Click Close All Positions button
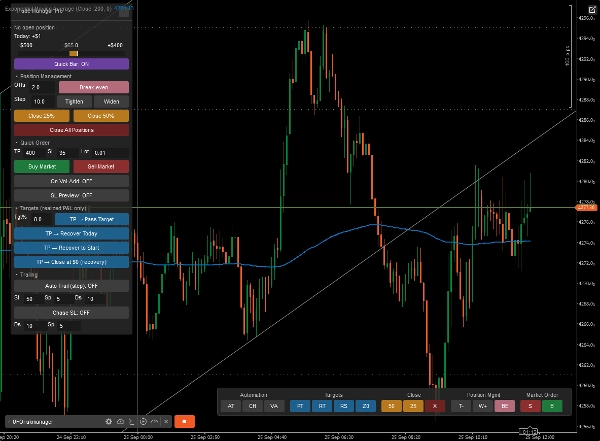Viewport: 600px width, 441px height. pyautogui.click(x=72, y=130)
